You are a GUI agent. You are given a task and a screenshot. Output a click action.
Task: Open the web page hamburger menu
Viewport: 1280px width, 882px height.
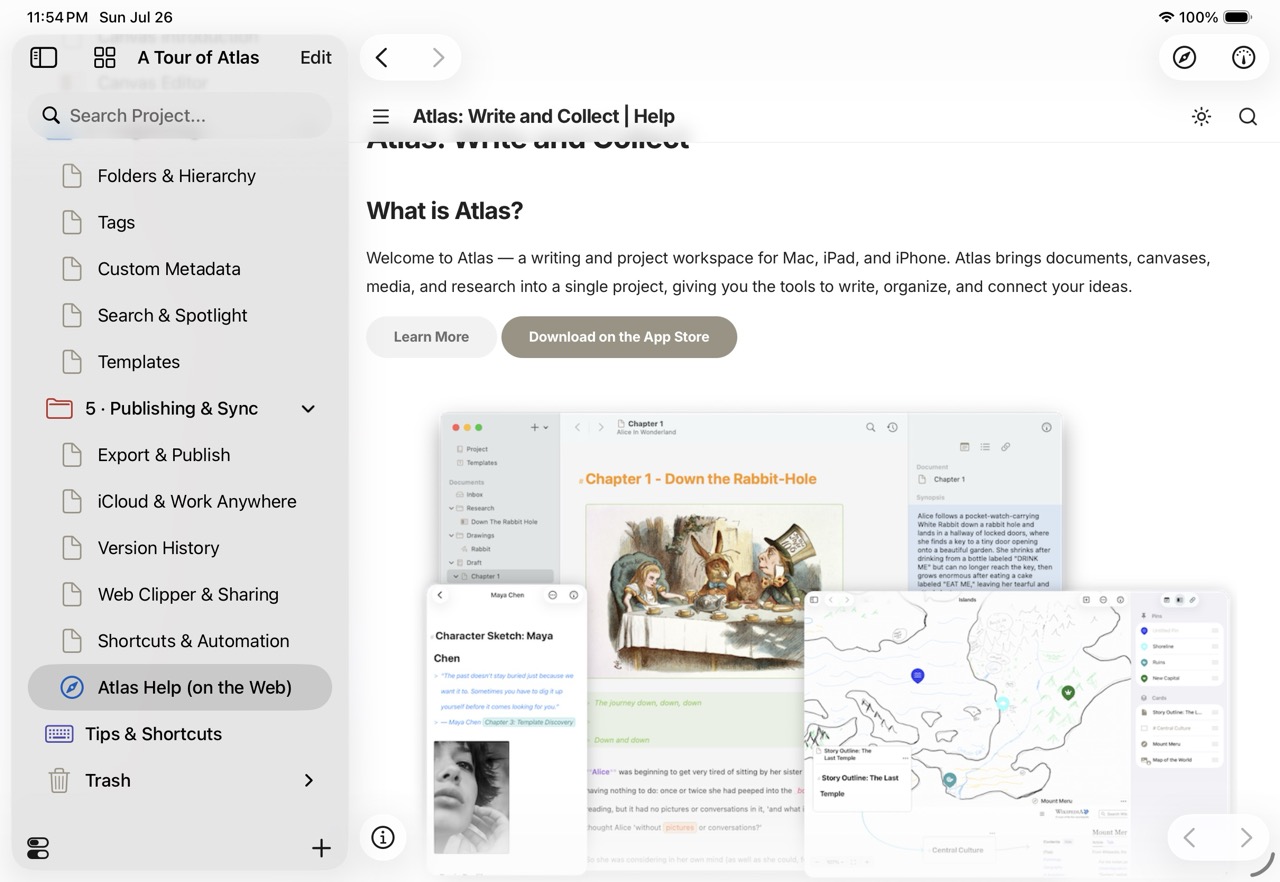click(381, 117)
